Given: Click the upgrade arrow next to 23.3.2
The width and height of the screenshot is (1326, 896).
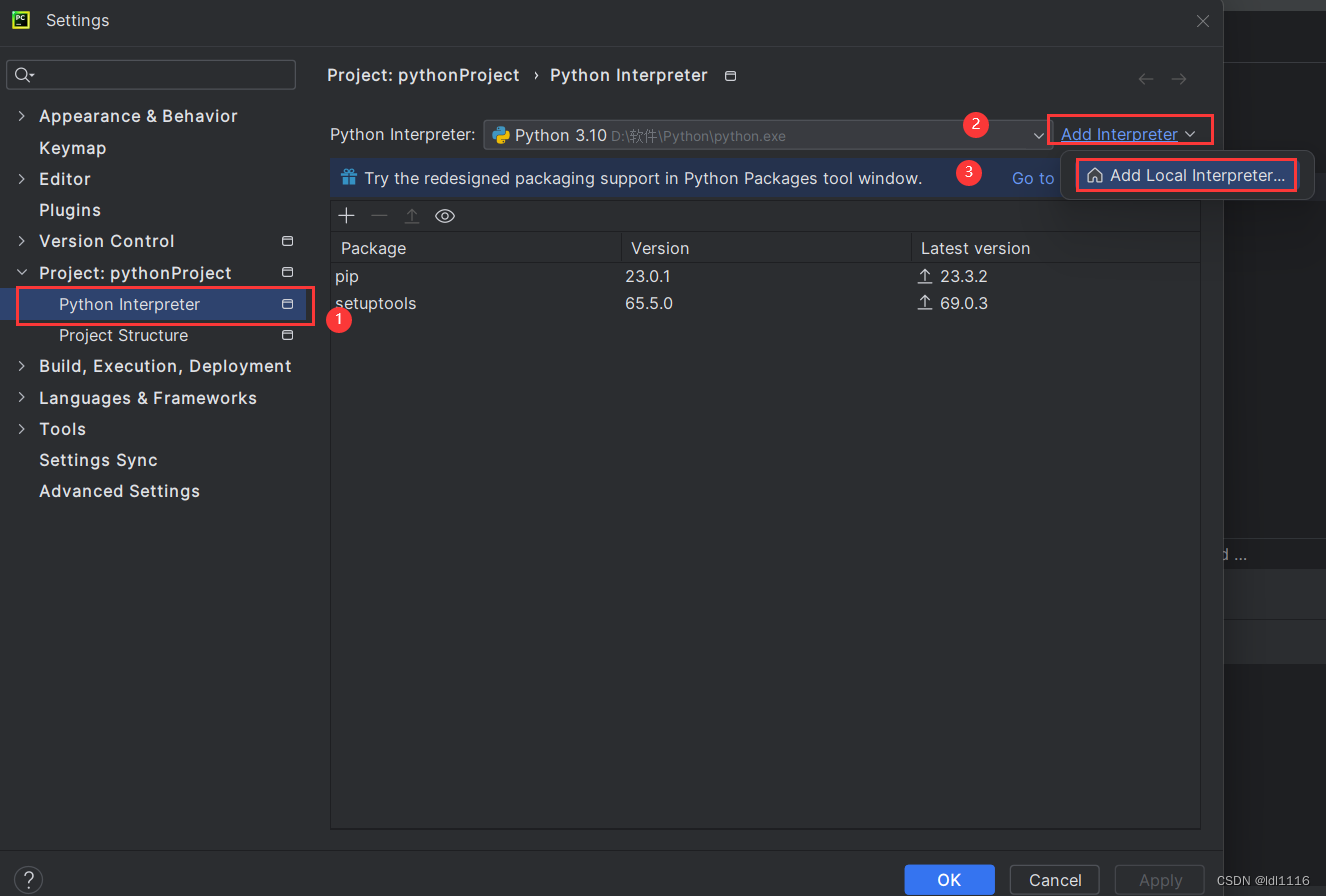Looking at the screenshot, I should 925,276.
